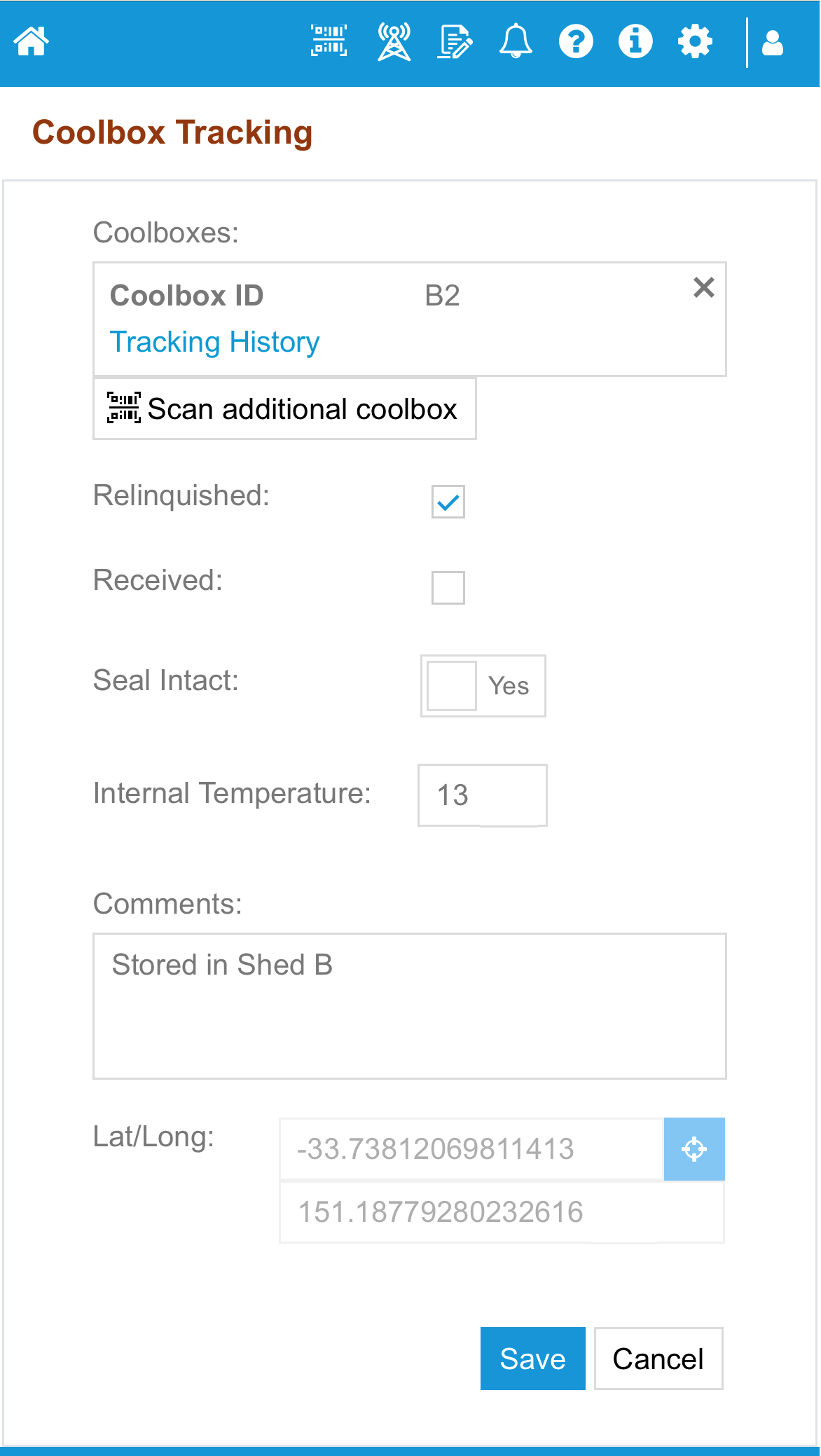Open the Tracking History link for coolbox B2
Image resolution: width=821 pixels, height=1456 pixels.
[214, 342]
